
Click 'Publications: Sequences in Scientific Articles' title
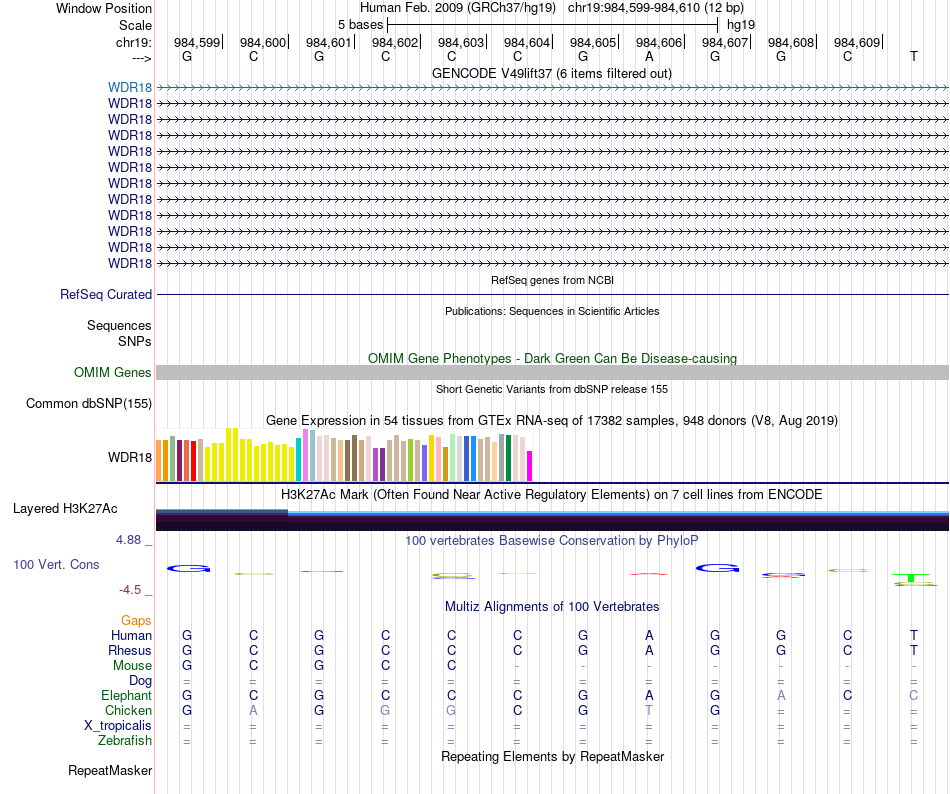pos(552,311)
